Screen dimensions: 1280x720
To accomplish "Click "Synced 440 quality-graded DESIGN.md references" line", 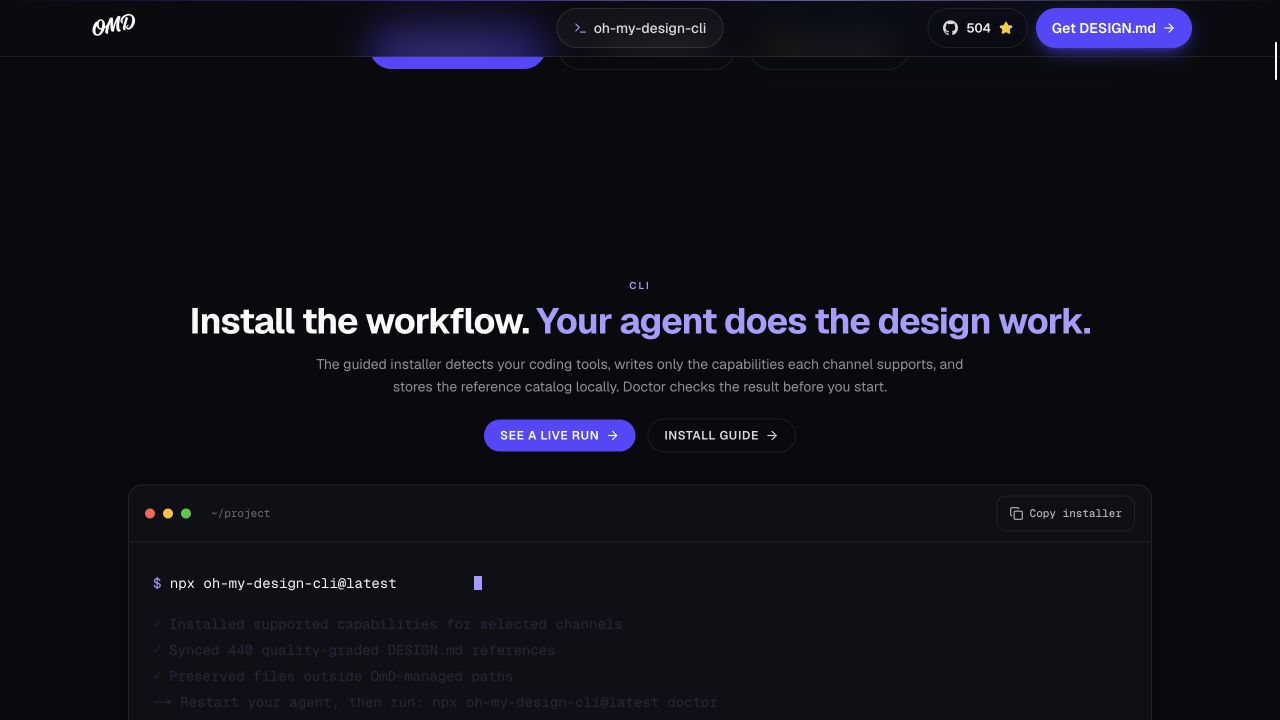I will click(x=354, y=650).
